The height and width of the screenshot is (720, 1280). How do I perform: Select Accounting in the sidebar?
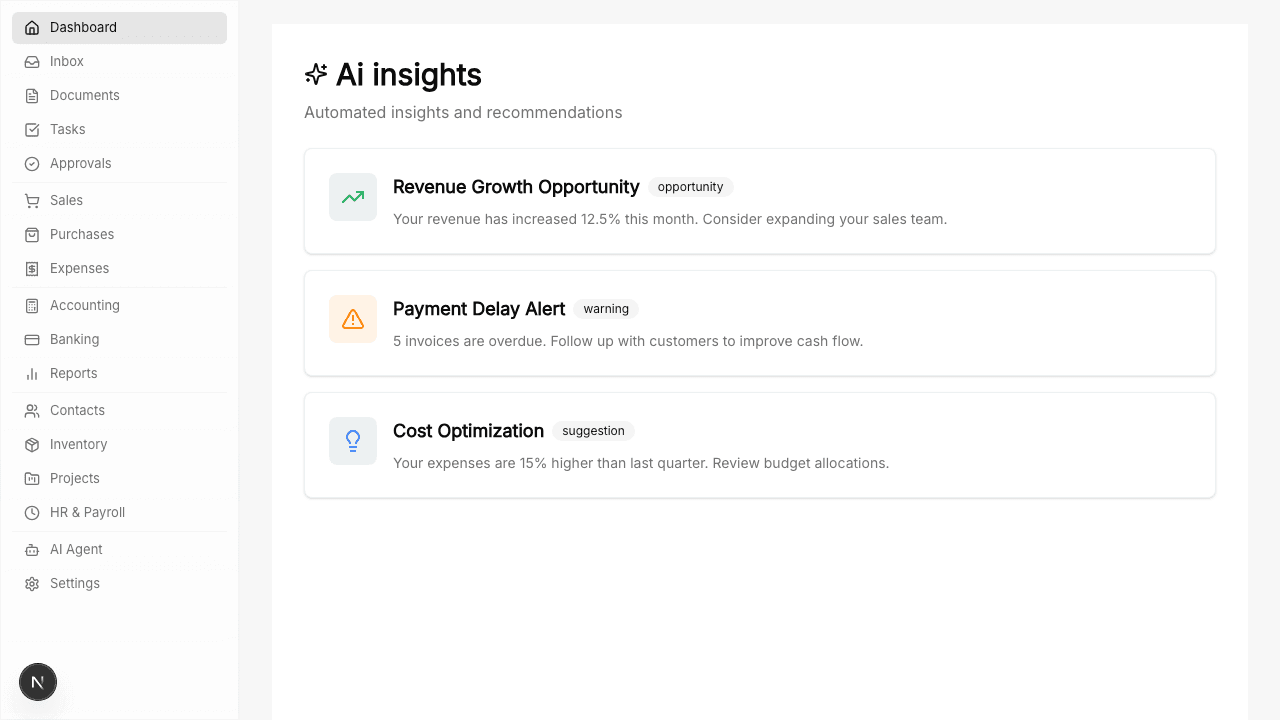coord(85,306)
